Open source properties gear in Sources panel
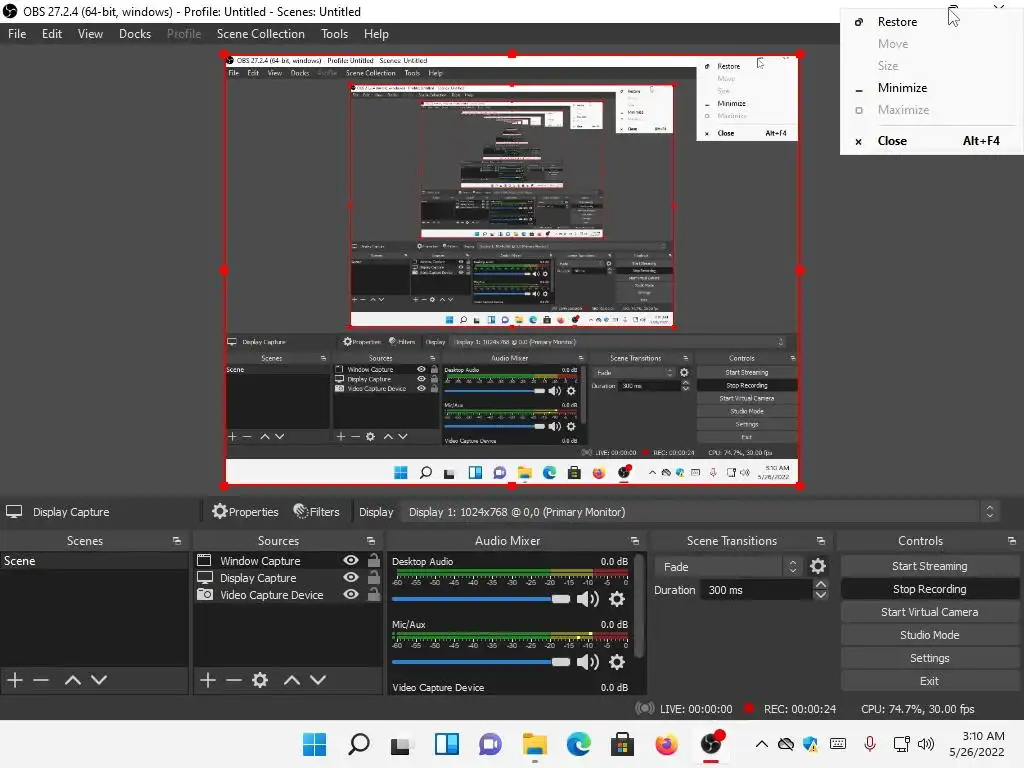 260,680
